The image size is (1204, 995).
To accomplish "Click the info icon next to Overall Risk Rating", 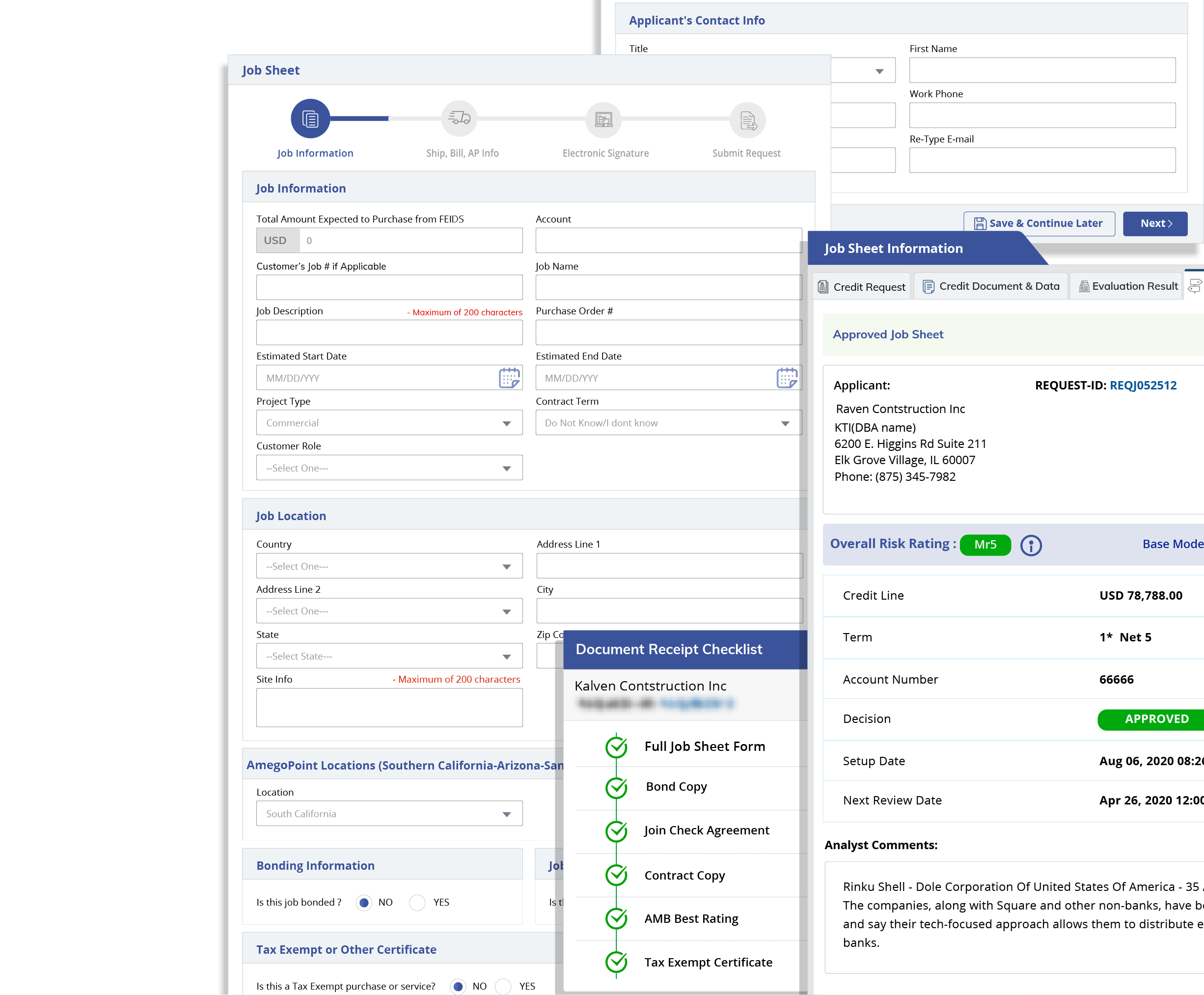I will pyautogui.click(x=1030, y=545).
